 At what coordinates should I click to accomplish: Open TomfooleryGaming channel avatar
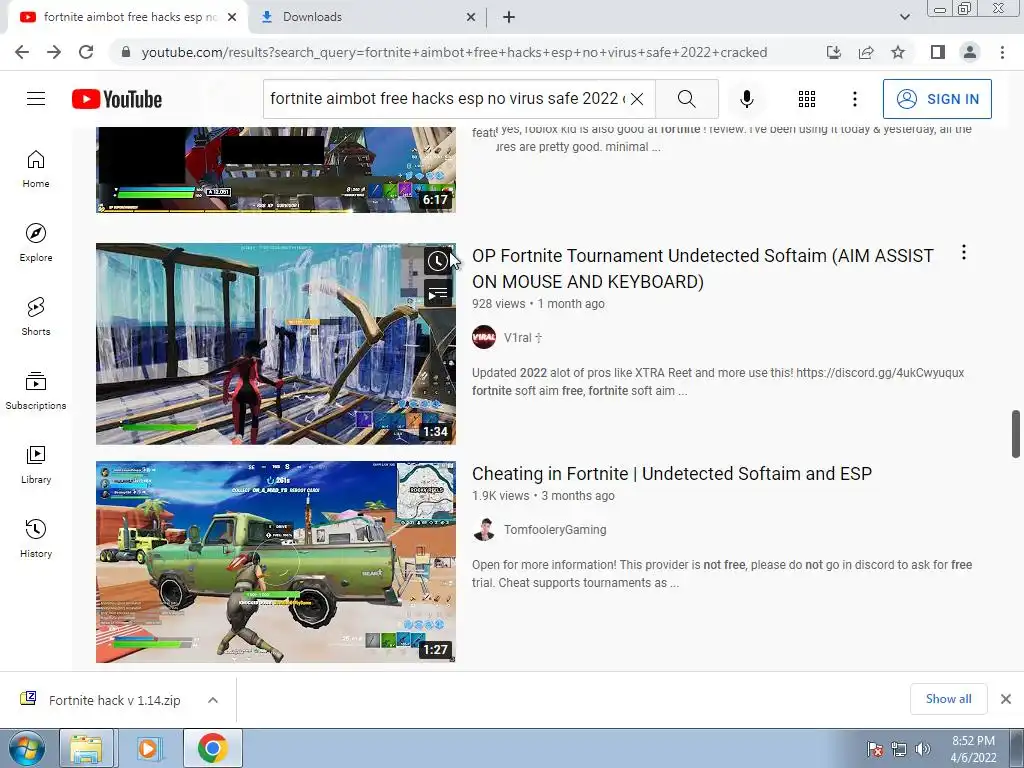tap(484, 530)
